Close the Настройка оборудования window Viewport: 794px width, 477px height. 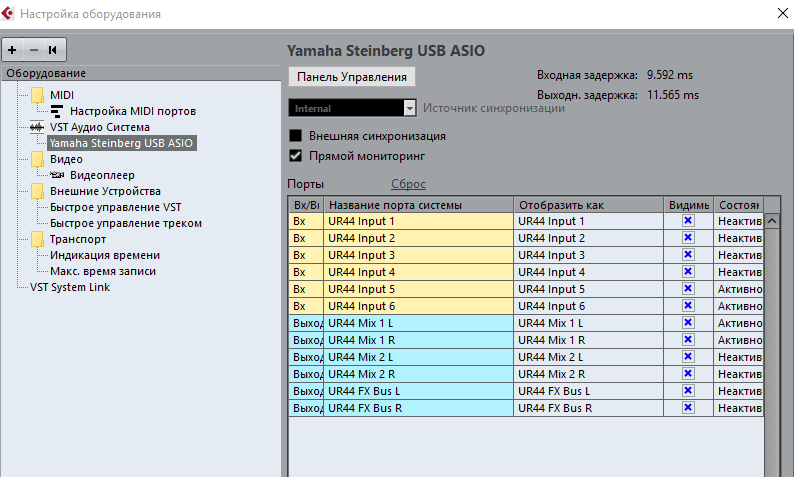pyautogui.click(x=782, y=13)
